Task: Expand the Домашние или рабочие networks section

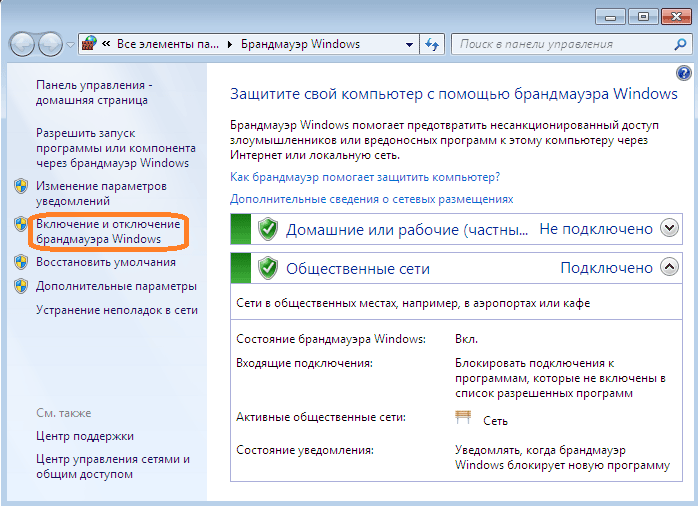Action: (x=670, y=229)
